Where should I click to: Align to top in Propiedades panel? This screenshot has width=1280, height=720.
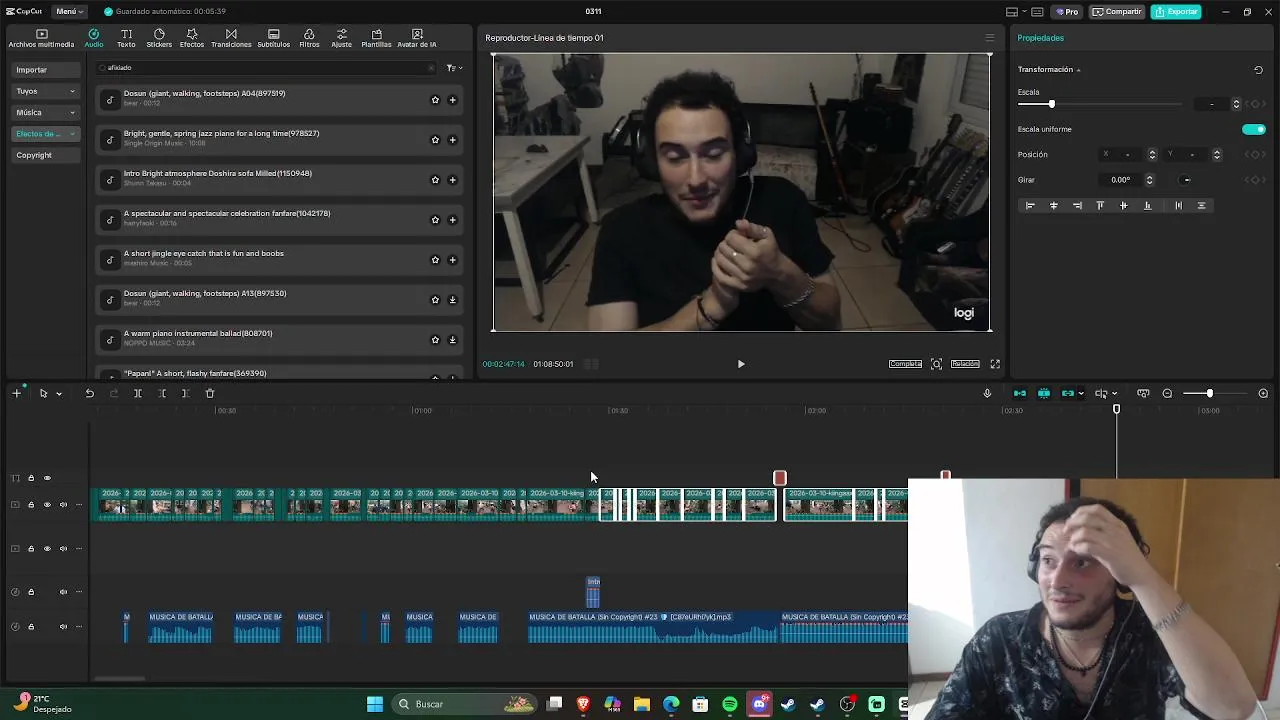pyautogui.click(x=1100, y=206)
